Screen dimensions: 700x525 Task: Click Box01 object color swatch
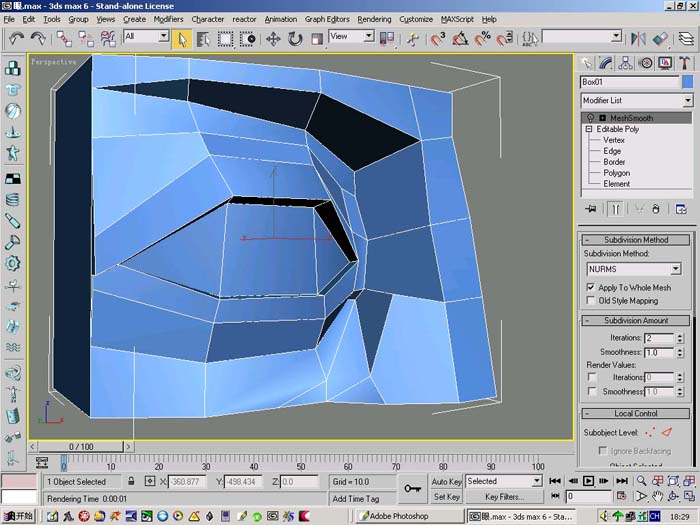(x=688, y=82)
